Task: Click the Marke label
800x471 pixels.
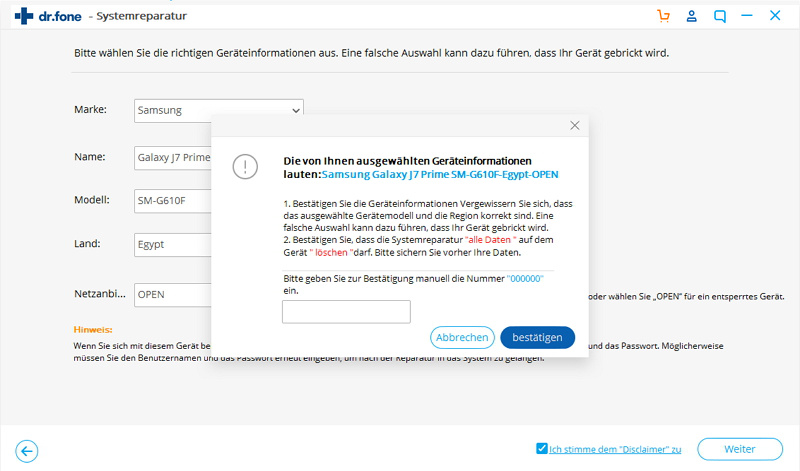Action: tap(90, 110)
